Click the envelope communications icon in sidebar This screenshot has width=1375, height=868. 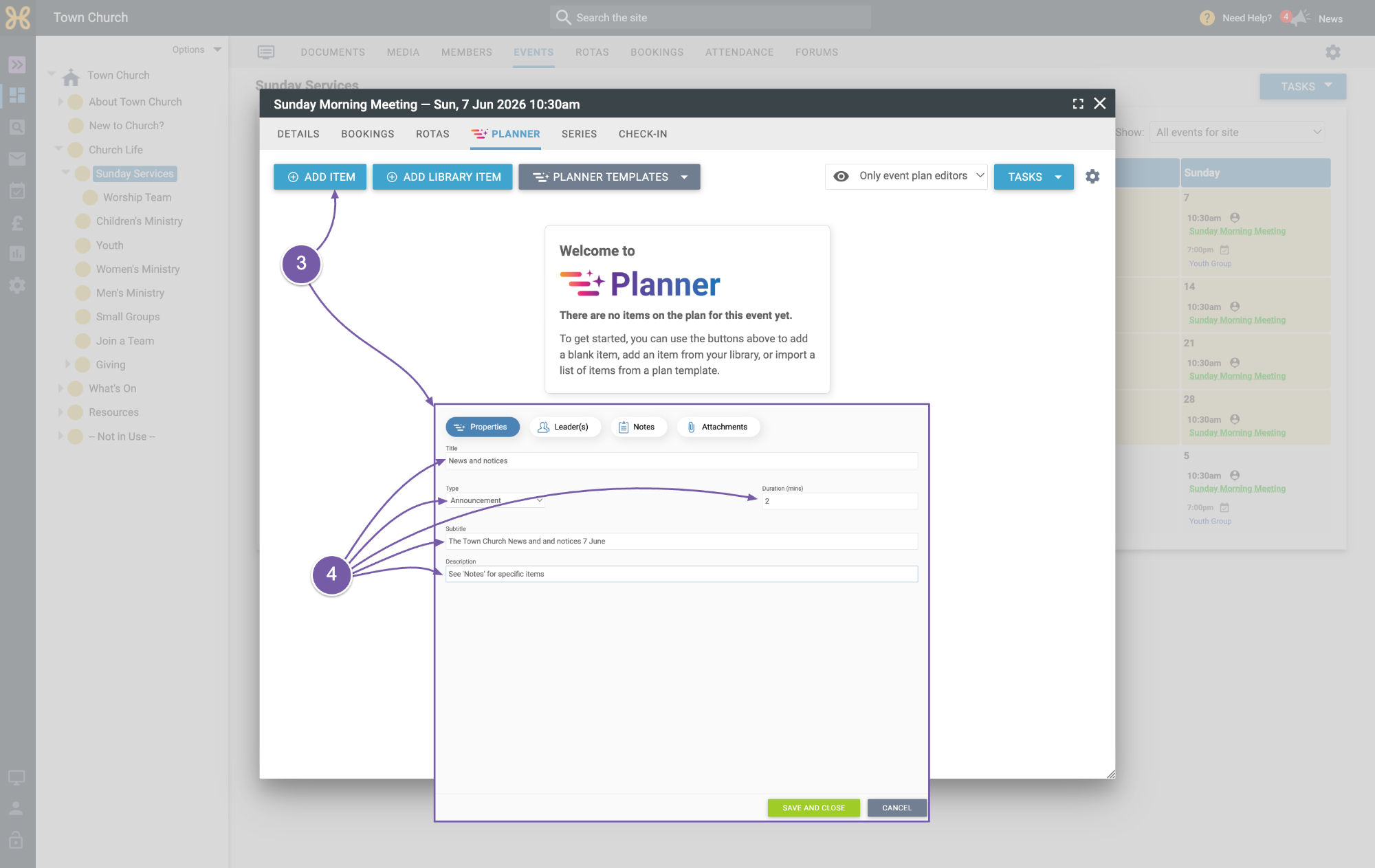17,159
